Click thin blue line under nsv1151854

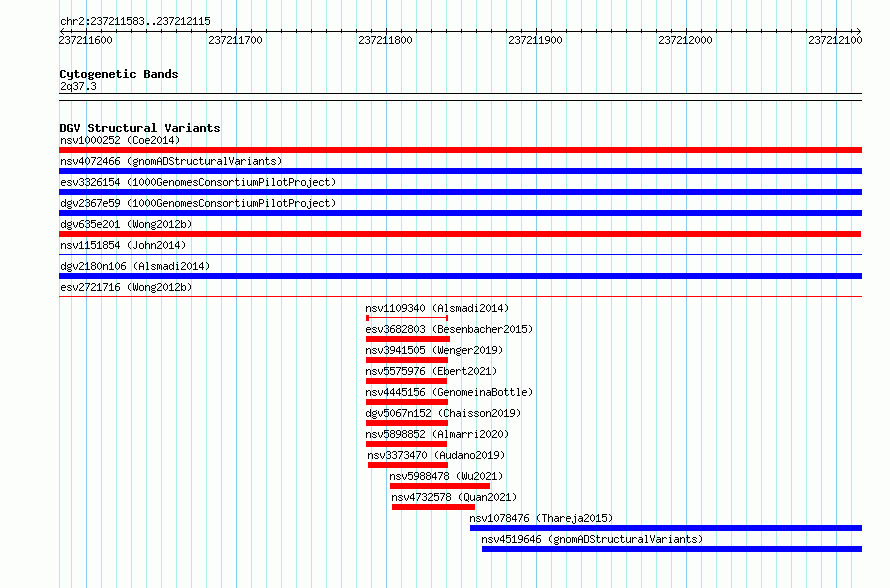tap(460, 255)
